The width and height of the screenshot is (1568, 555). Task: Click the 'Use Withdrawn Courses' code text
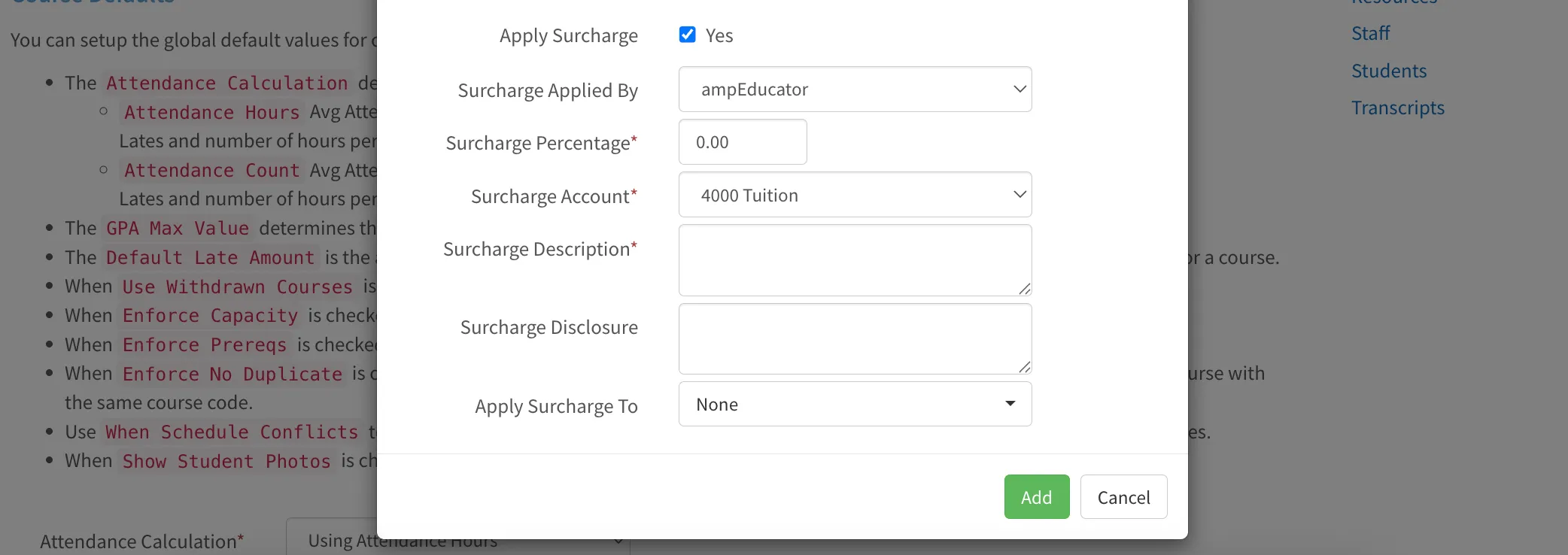237,287
